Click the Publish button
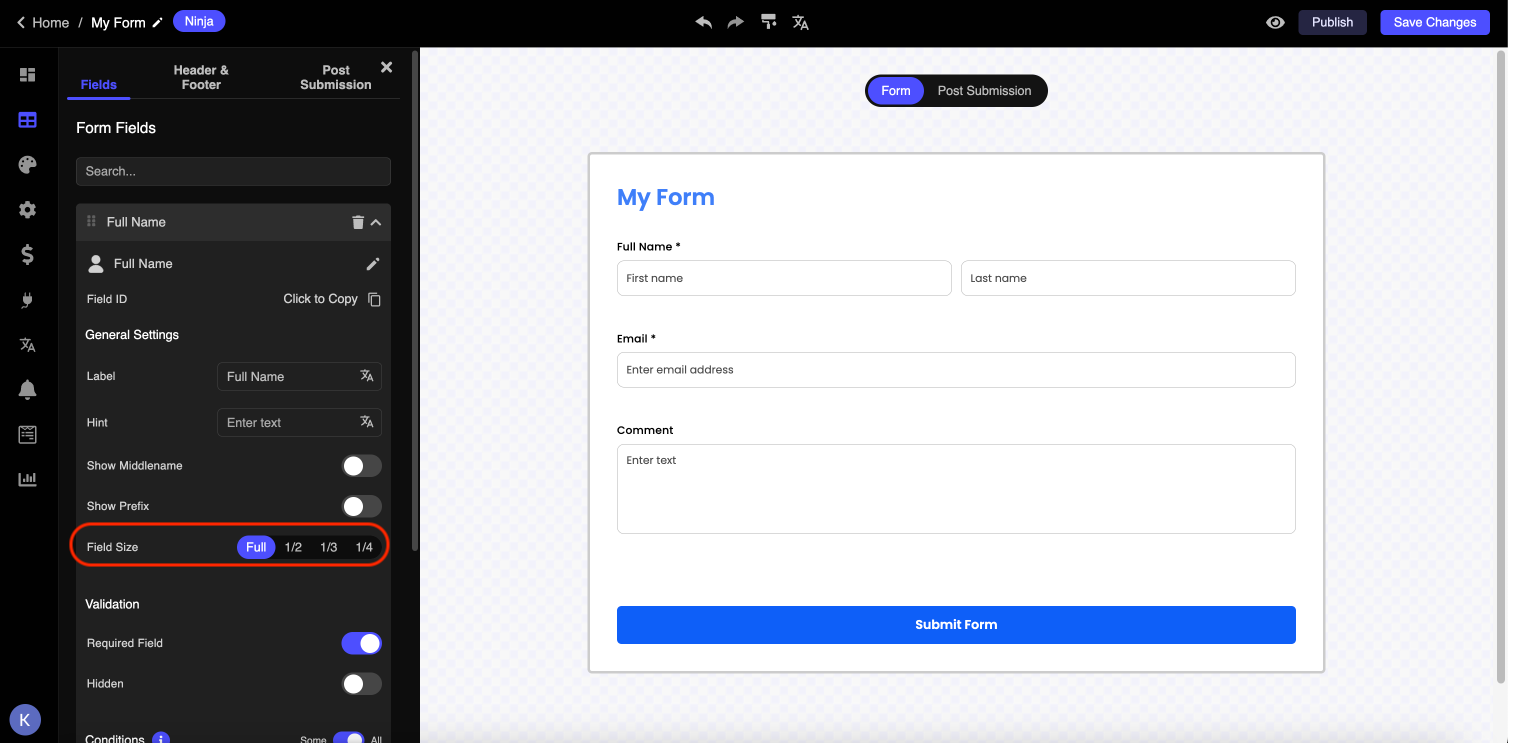 (x=1332, y=22)
